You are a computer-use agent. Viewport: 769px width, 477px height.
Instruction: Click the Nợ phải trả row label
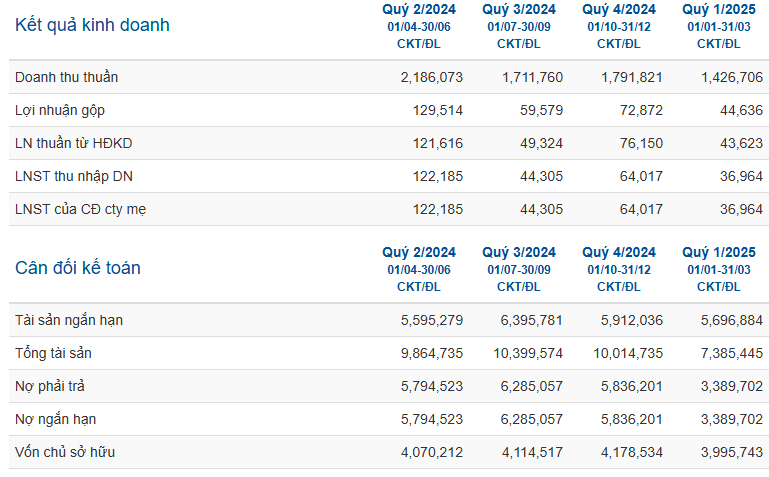point(50,386)
